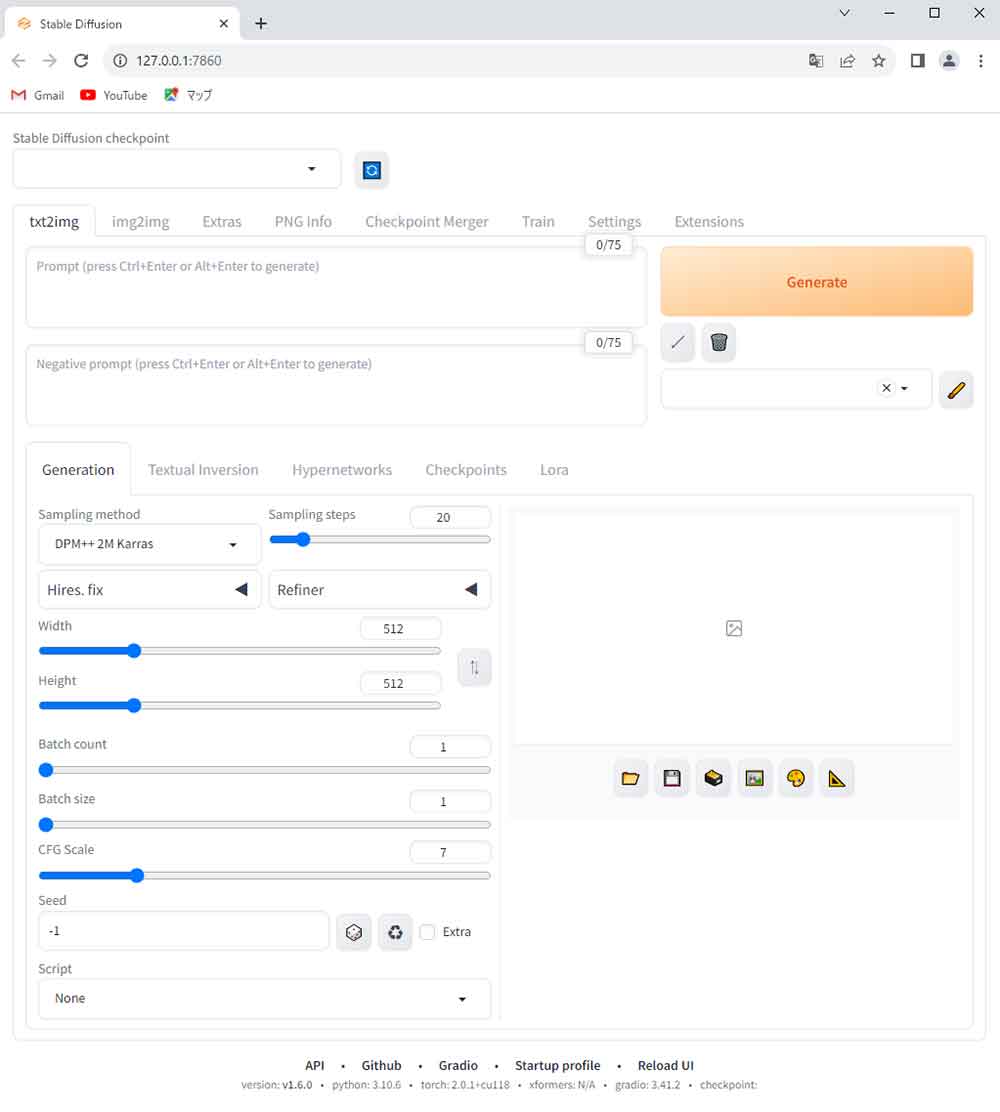Adjust the Sampling steps slider
This screenshot has width=1000, height=1112.
(x=379, y=540)
